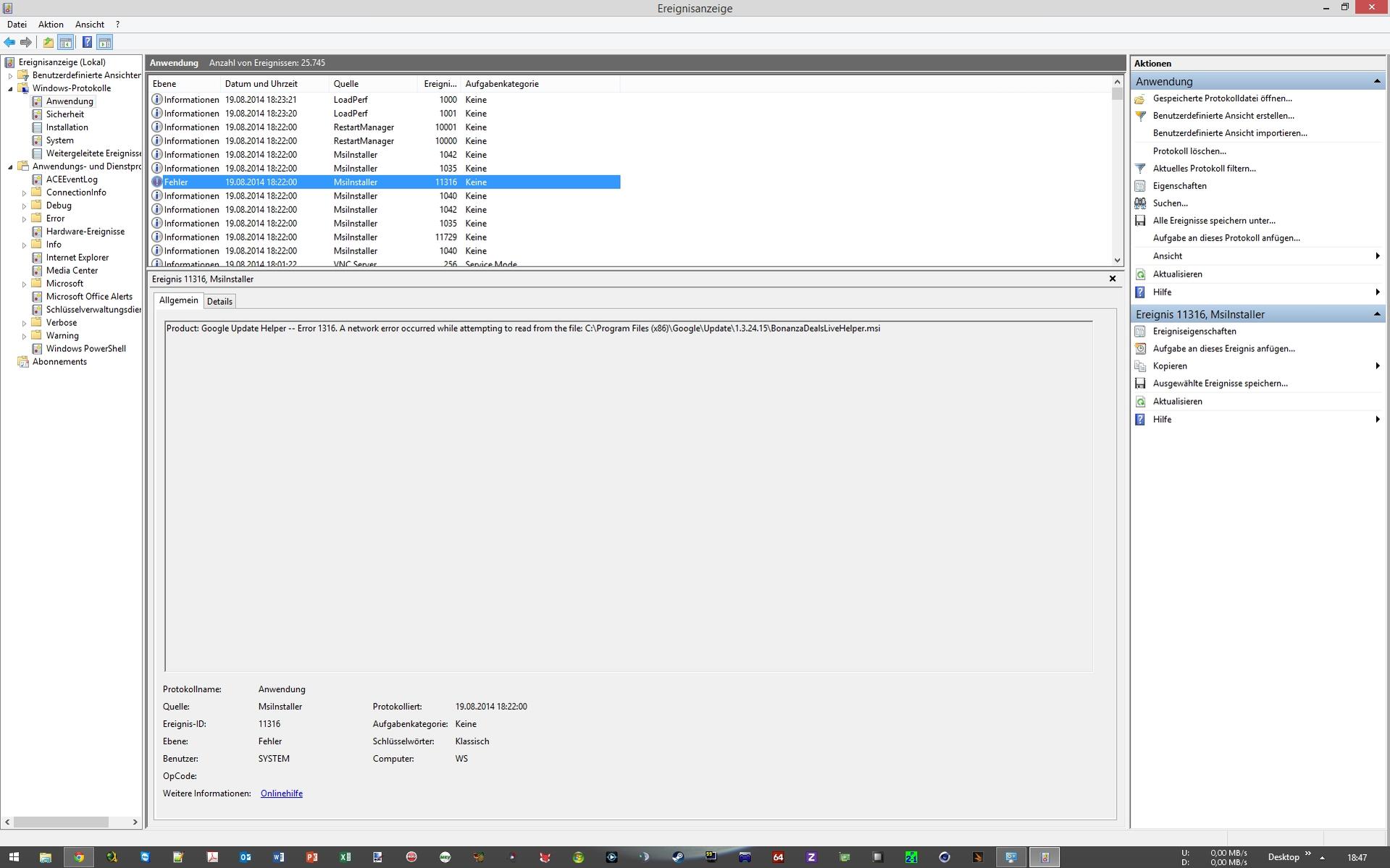Select the RestartManager event 10001 row
Viewport: 1390px width, 868px height.
pos(385,127)
